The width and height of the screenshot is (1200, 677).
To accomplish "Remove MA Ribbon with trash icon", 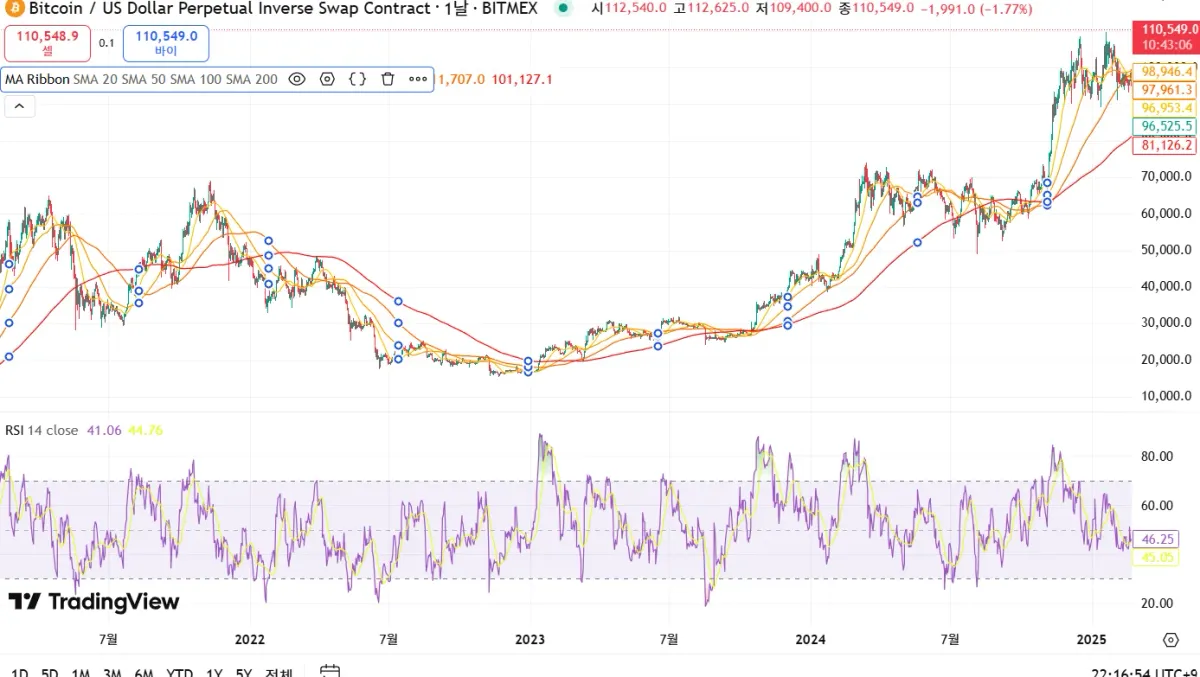I will point(388,79).
